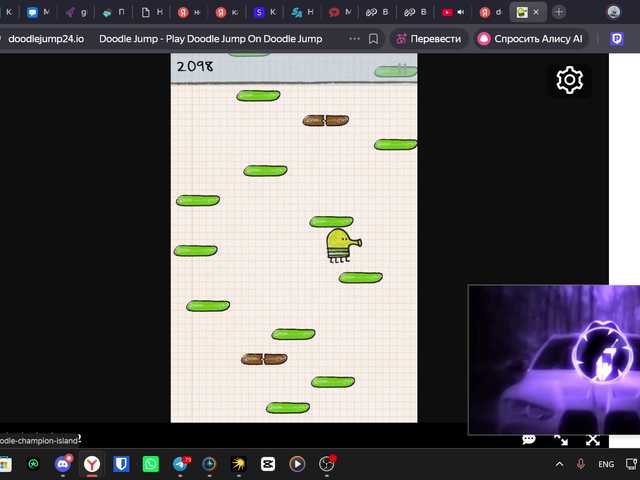Click the video overlay chat bubble icon
The height and width of the screenshot is (480, 640).
(x=529, y=439)
